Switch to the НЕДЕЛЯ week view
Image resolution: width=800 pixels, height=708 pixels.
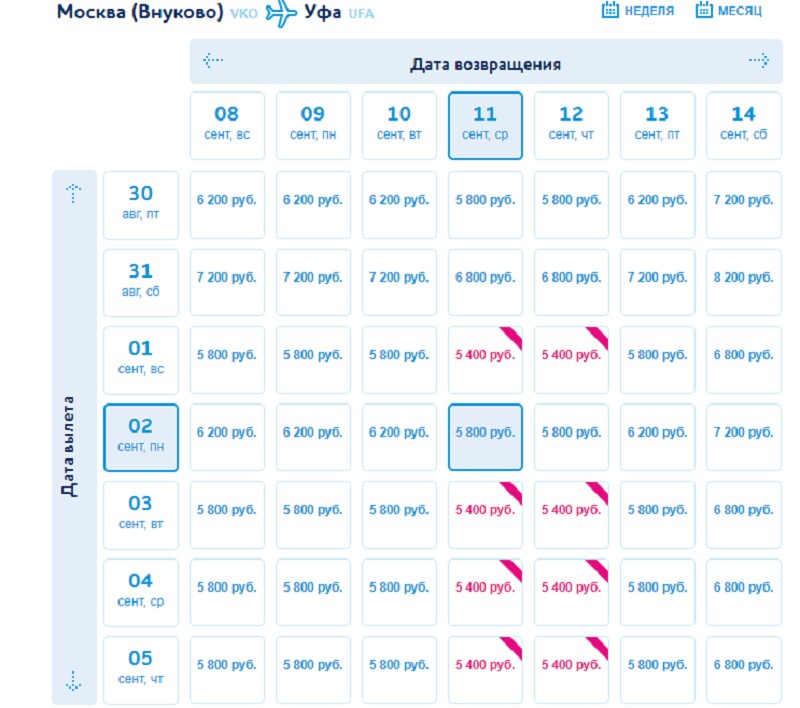click(x=651, y=11)
